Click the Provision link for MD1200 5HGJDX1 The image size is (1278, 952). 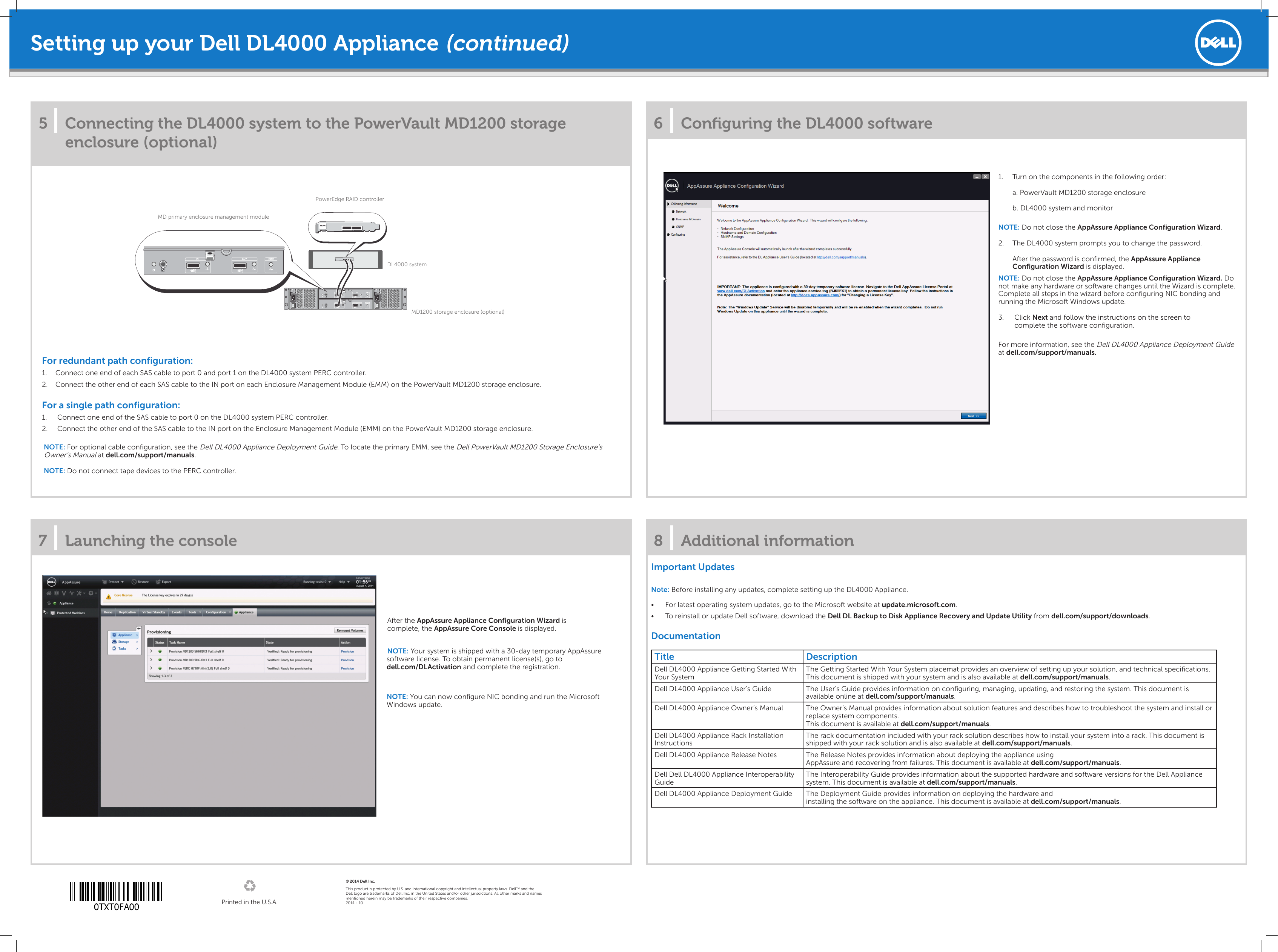pos(348,660)
